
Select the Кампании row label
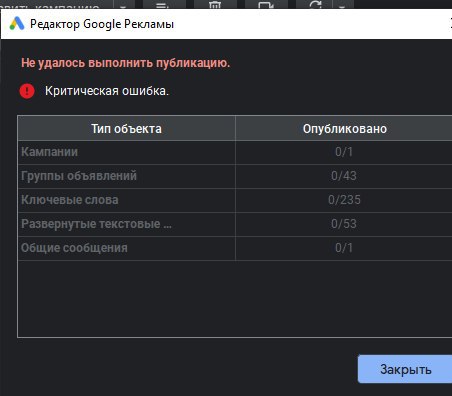click(x=49, y=152)
